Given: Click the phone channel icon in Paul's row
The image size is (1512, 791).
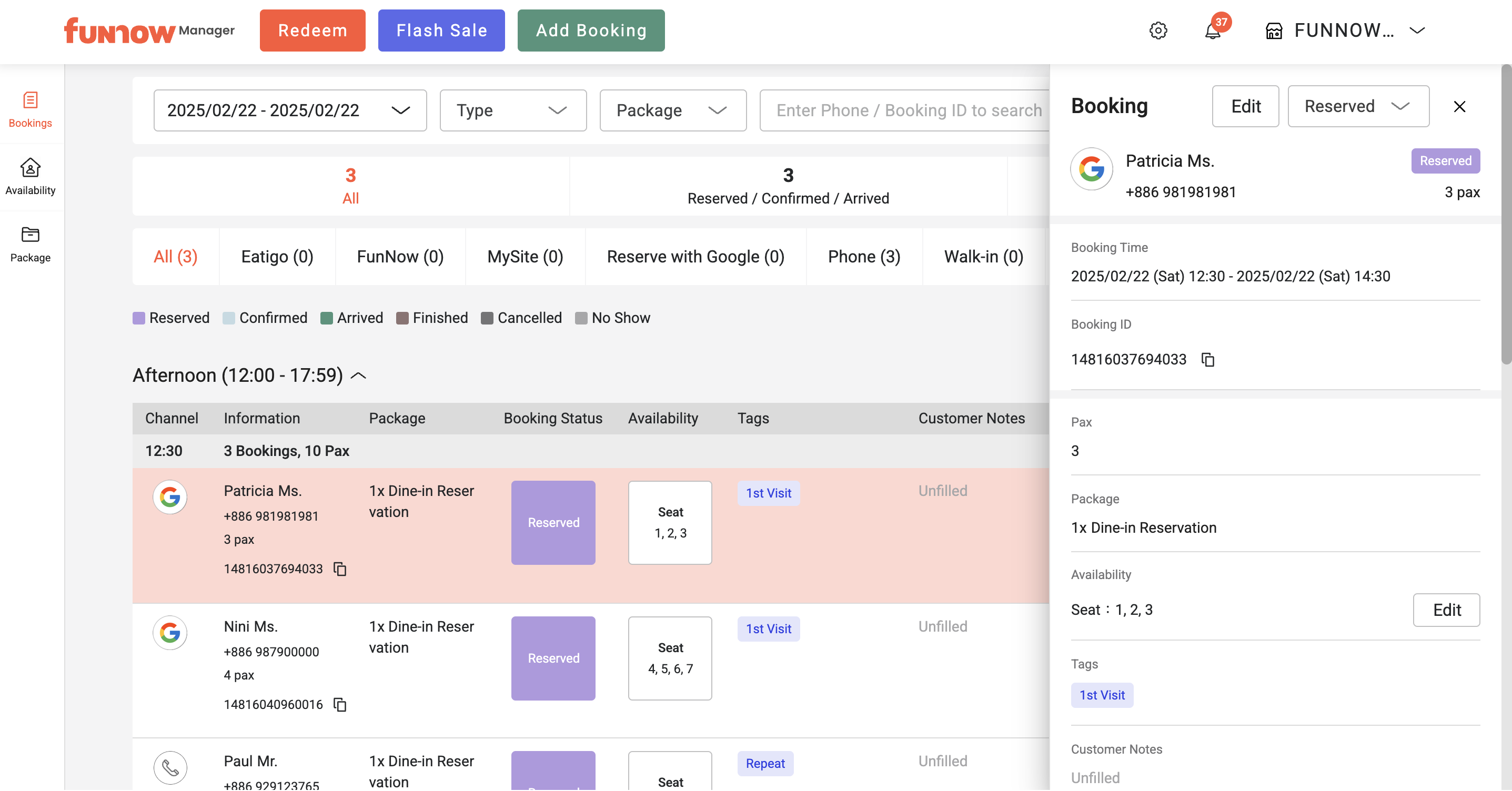Looking at the screenshot, I should [169, 767].
